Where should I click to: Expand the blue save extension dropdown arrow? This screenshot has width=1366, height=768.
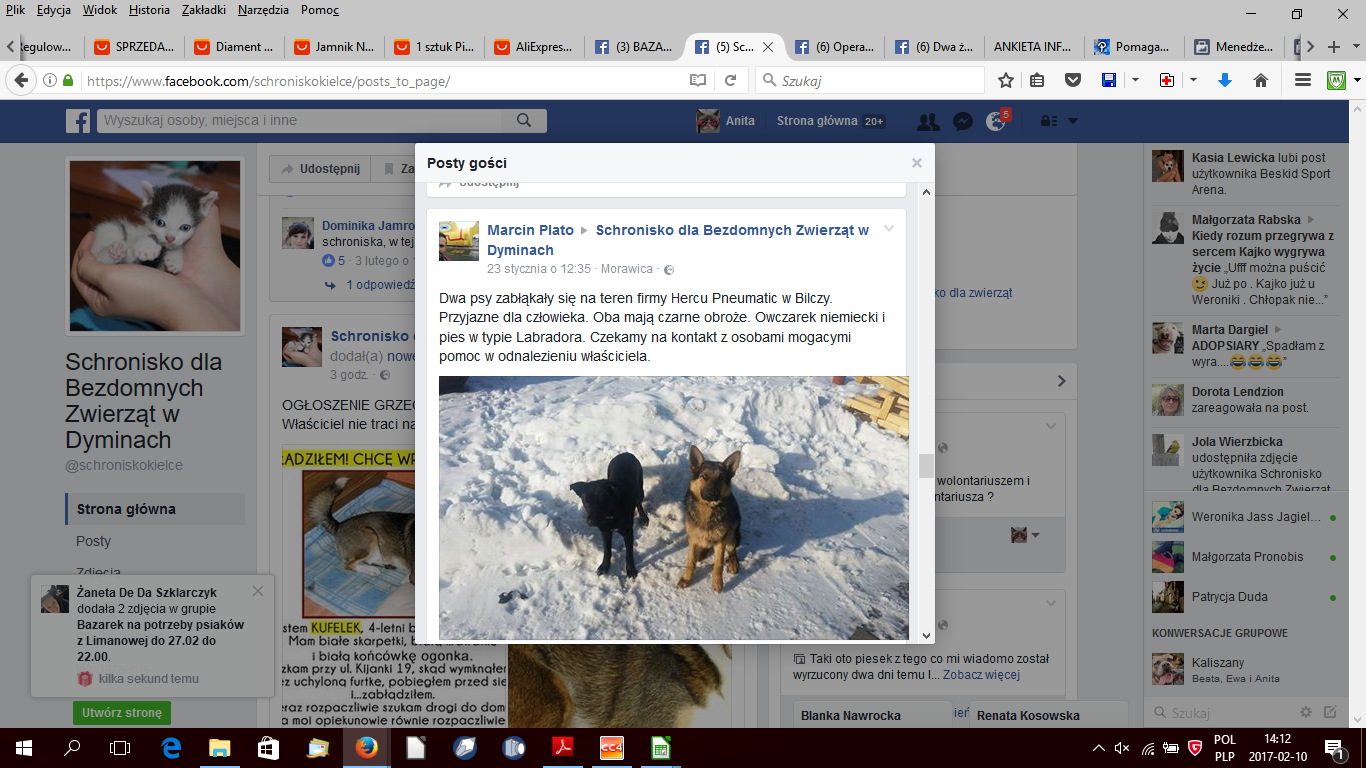(x=1135, y=80)
